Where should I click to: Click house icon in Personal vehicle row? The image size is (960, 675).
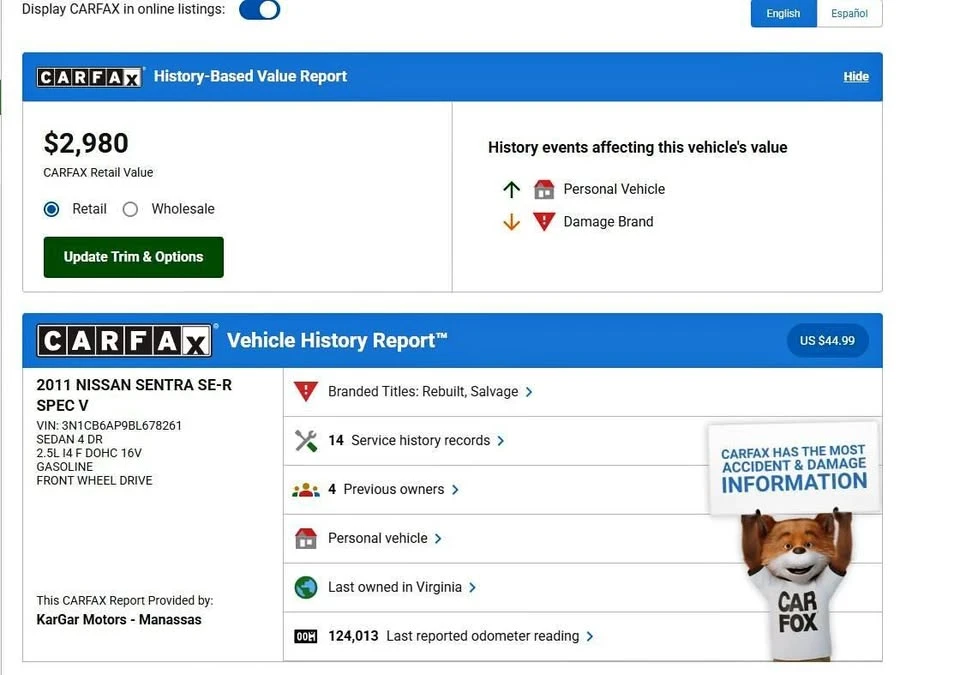click(306, 538)
